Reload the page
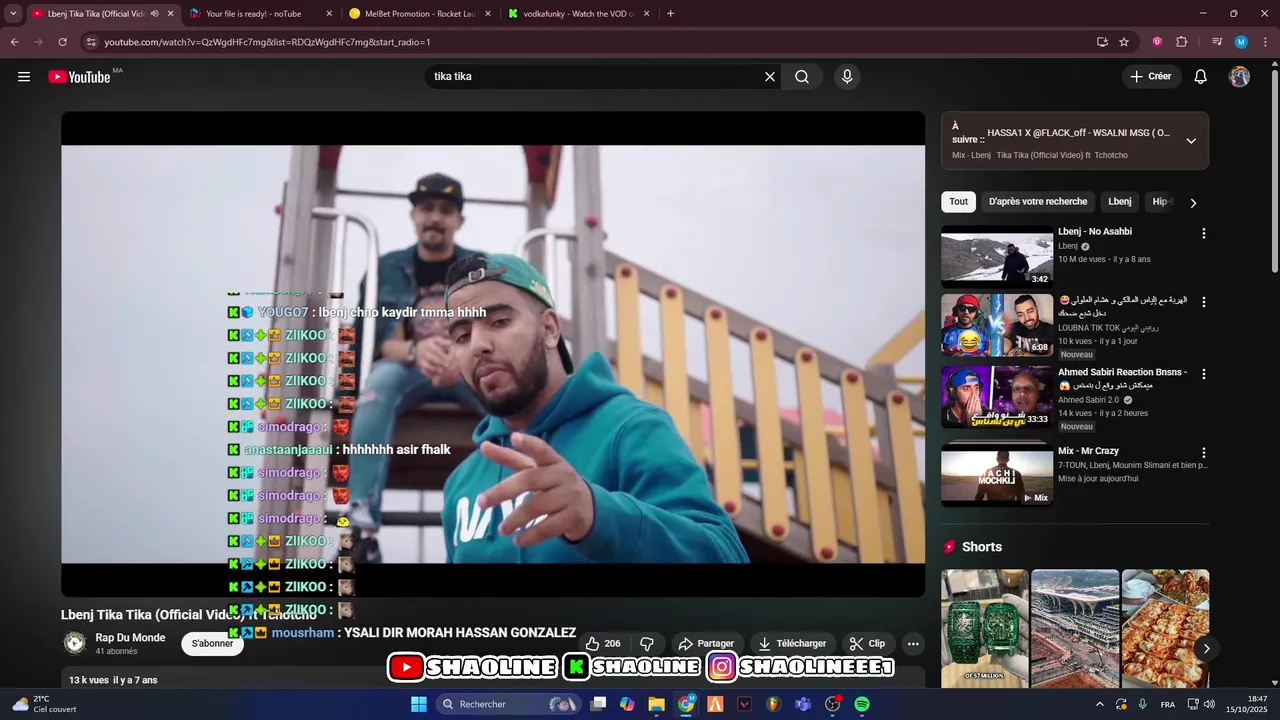This screenshot has height=720, width=1280. coord(63,42)
